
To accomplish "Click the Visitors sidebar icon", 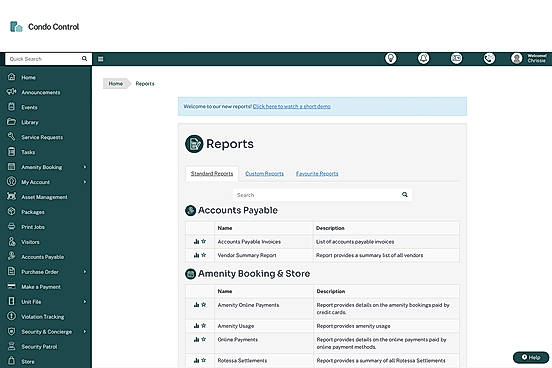I will click(x=12, y=241).
